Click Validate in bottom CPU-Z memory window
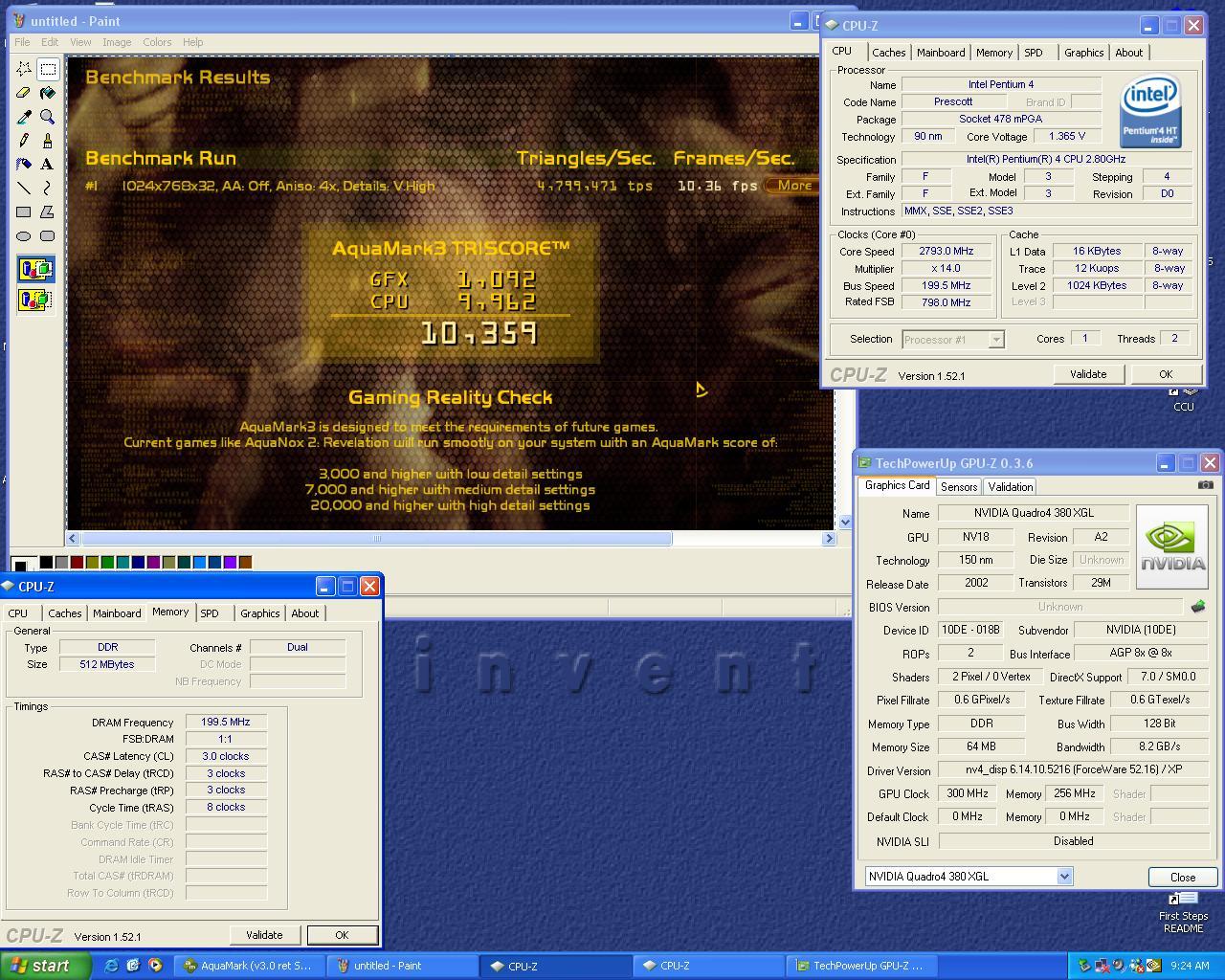This screenshot has height=980, width=1225. 264,935
